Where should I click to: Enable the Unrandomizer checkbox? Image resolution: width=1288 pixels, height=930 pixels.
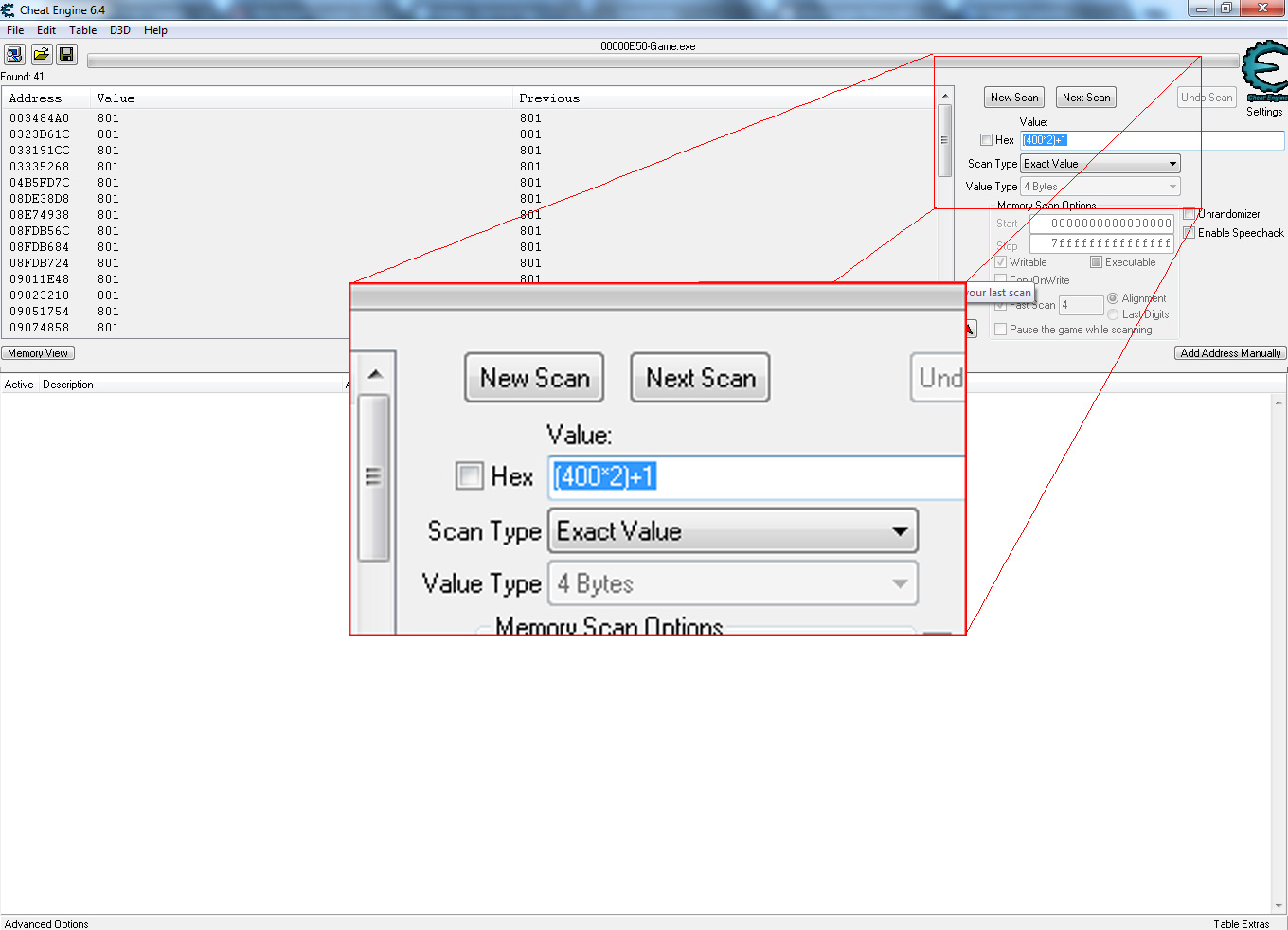(x=1190, y=214)
